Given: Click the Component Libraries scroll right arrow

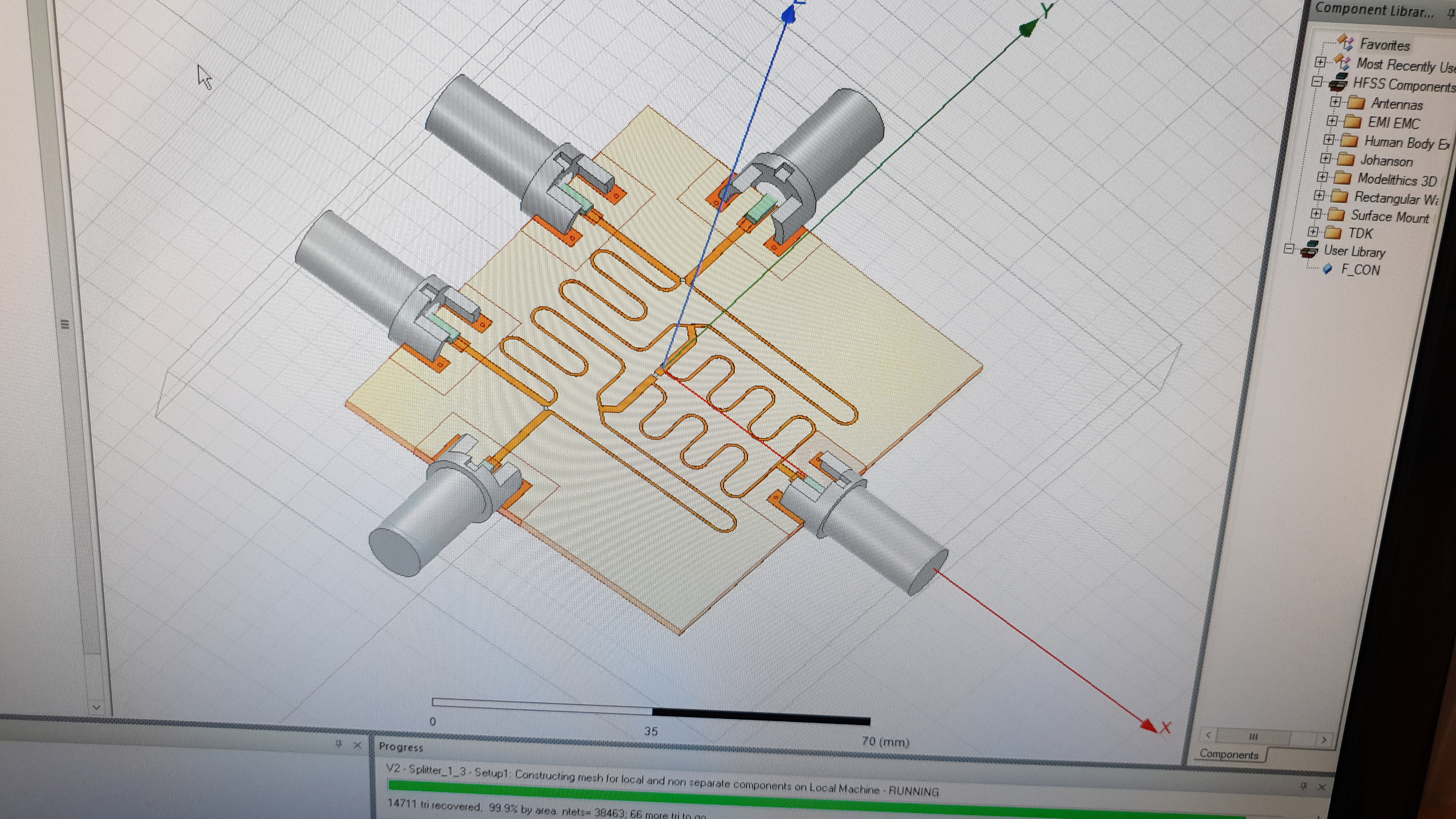Looking at the screenshot, I should pos(1324,739).
